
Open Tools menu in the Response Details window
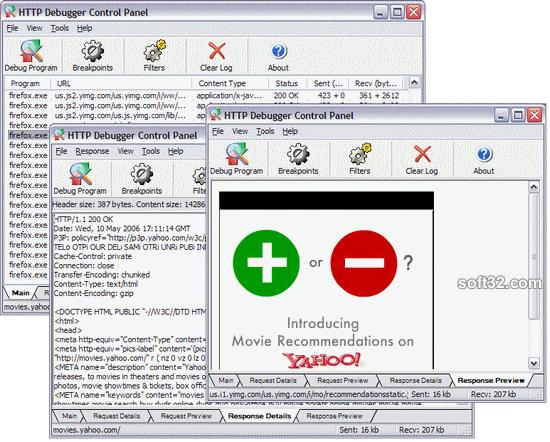(x=151, y=151)
